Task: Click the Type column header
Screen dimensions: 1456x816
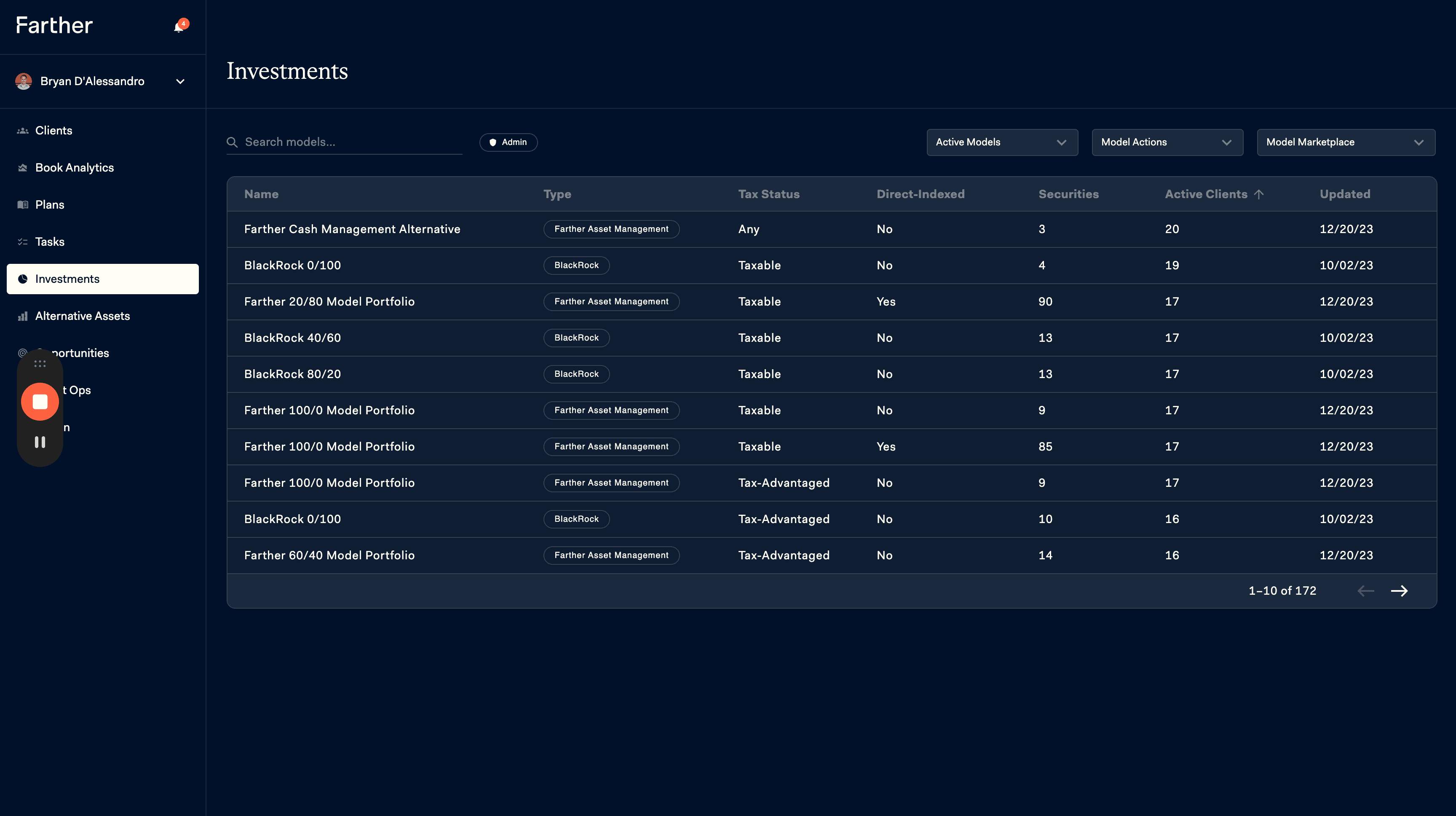Action: [x=557, y=195]
